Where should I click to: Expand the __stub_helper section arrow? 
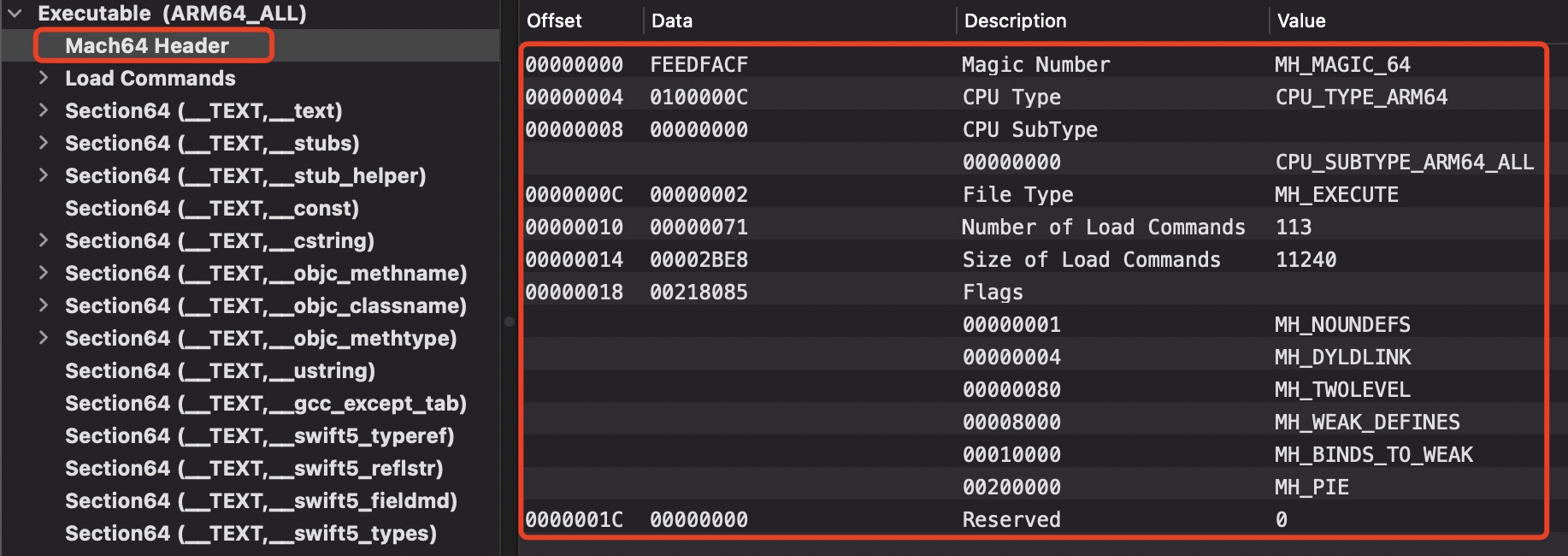pos(44,175)
